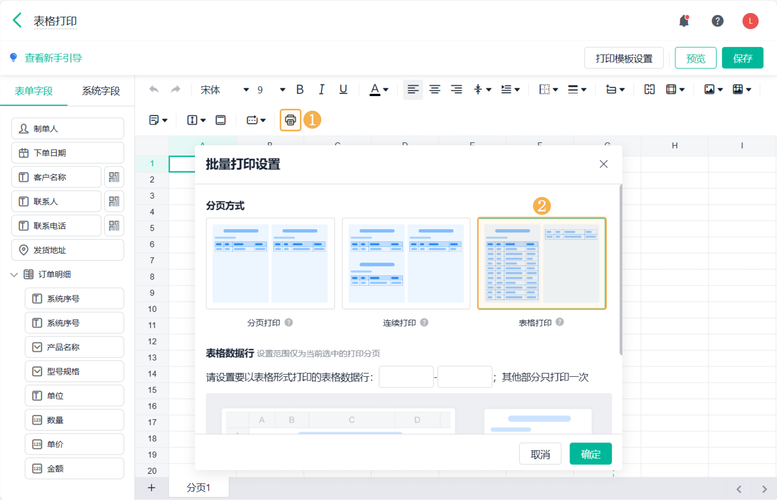777x500 pixels.
Task: Open the font color dropdown arrow
Action: [x=386, y=90]
